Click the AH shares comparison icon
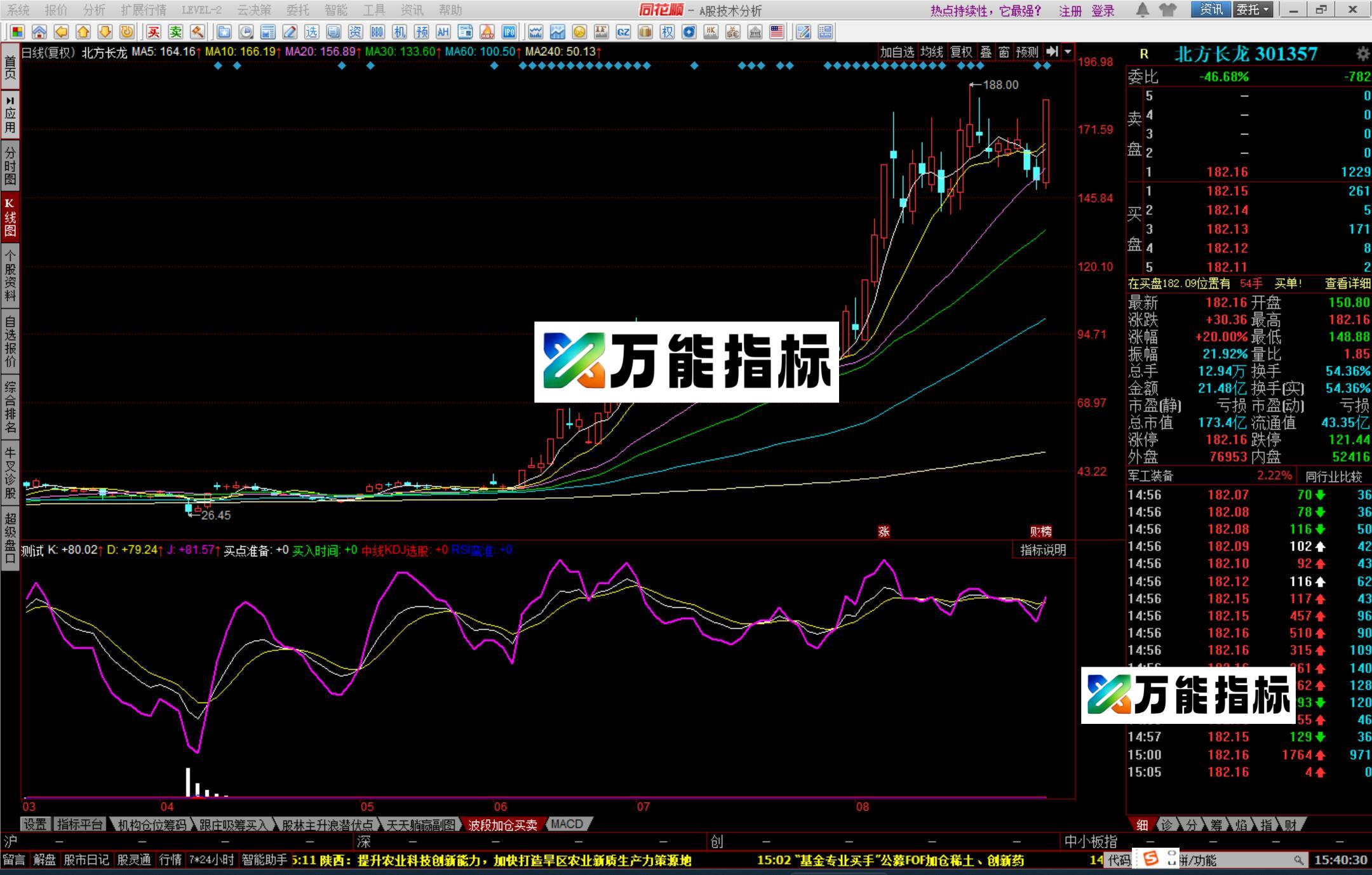The height and width of the screenshot is (875, 1372). [443, 32]
